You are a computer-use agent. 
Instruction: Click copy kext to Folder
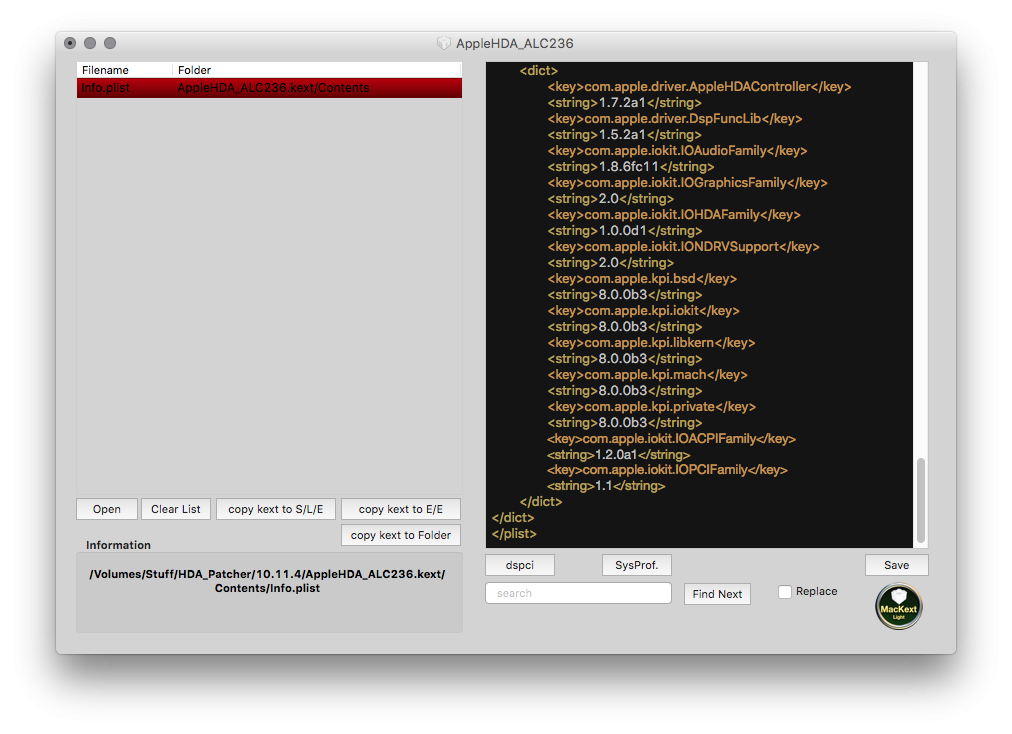tap(400, 535)
